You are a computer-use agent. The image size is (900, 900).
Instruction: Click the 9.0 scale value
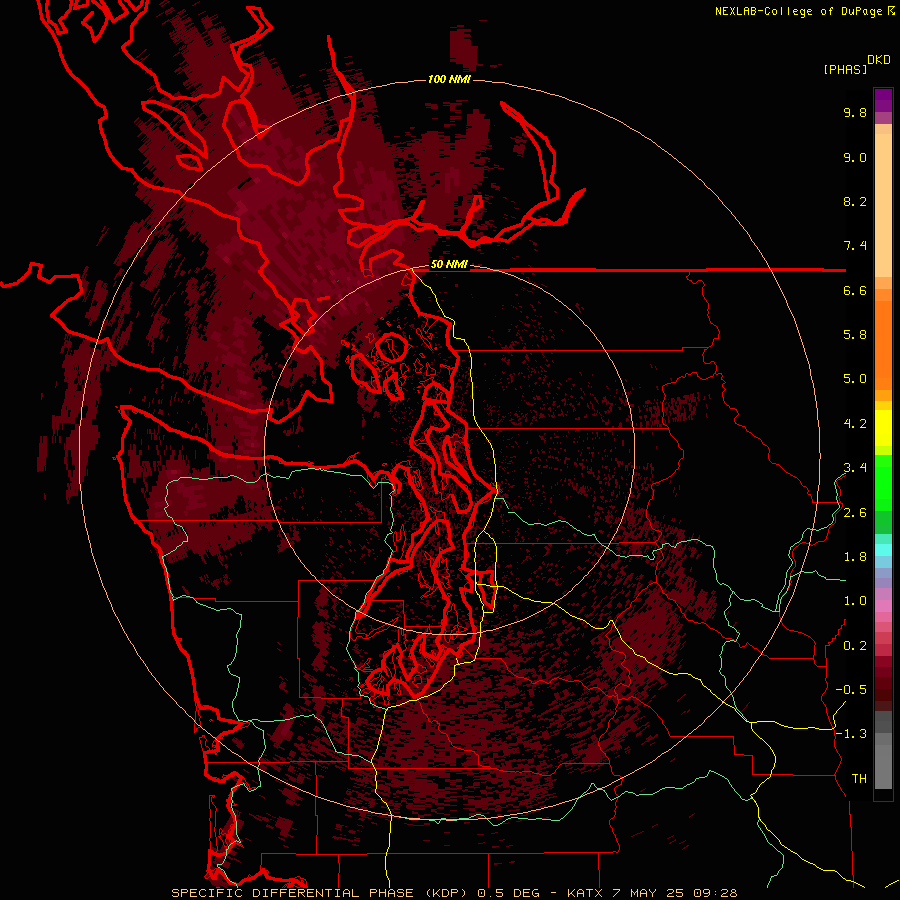[x=855, y=157]
